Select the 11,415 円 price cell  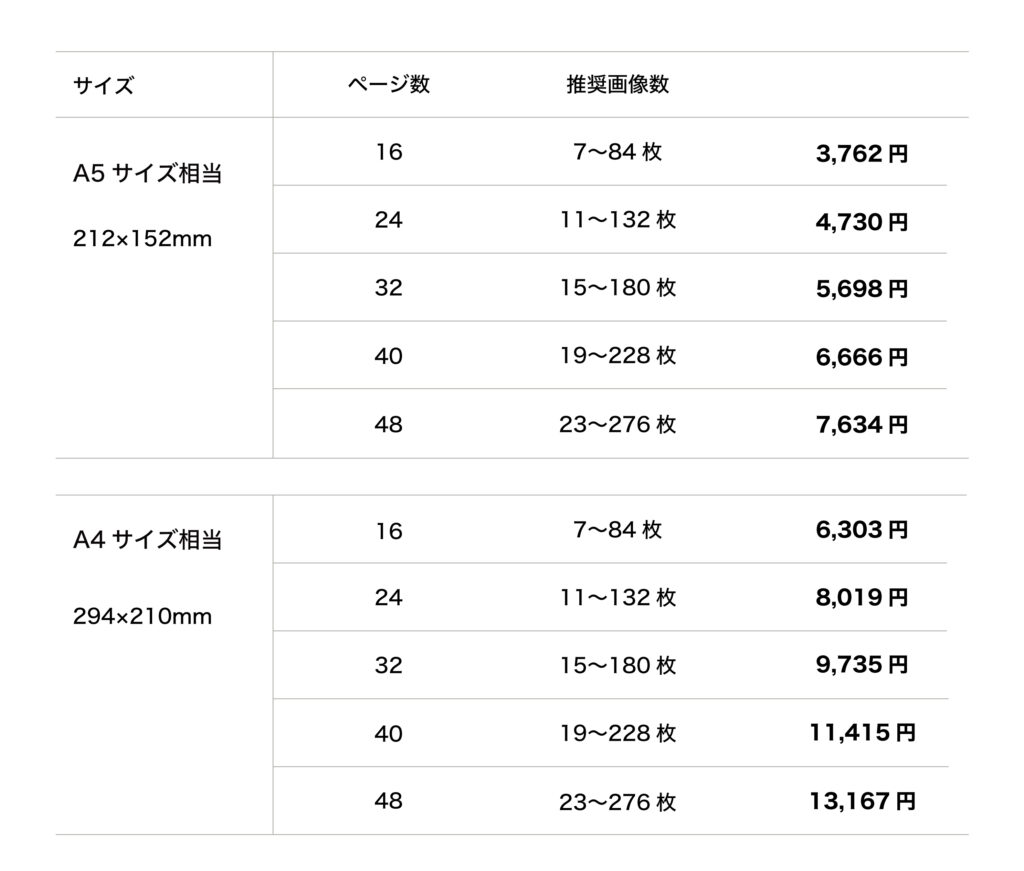click(x=862, y=733)
